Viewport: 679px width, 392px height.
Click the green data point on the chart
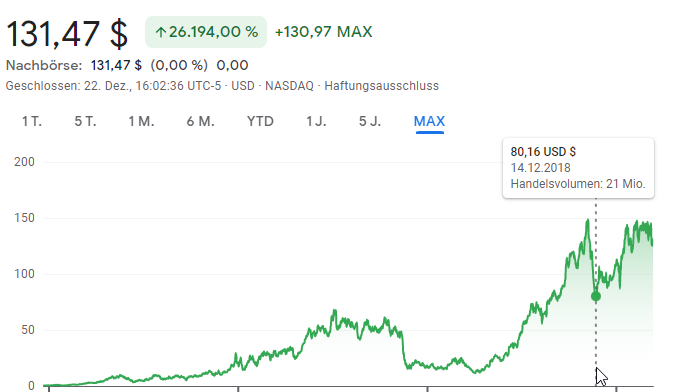pyautogui.click(x=596, y=296)
